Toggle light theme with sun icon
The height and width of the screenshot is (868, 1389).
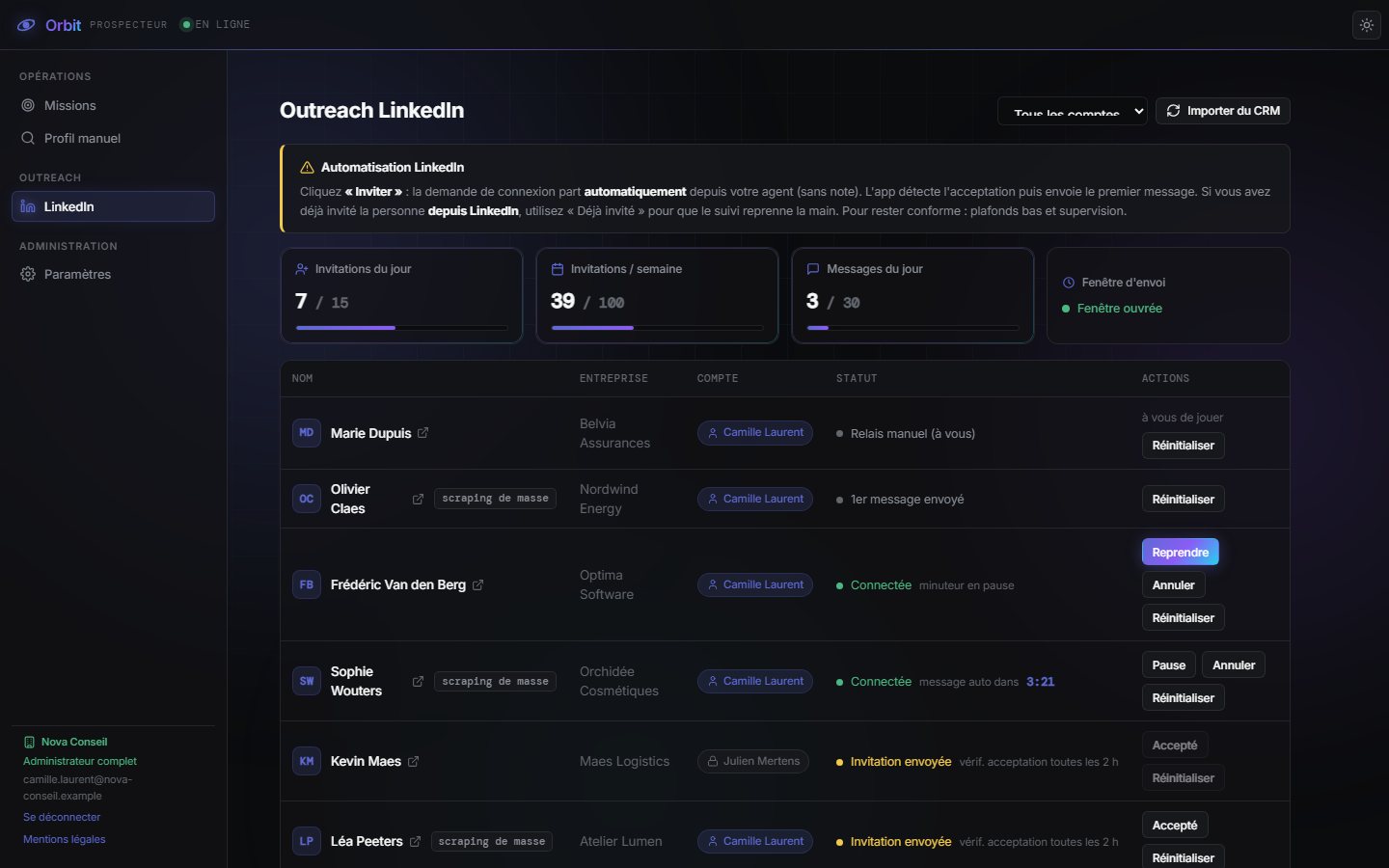click(x=1367, y=25)
